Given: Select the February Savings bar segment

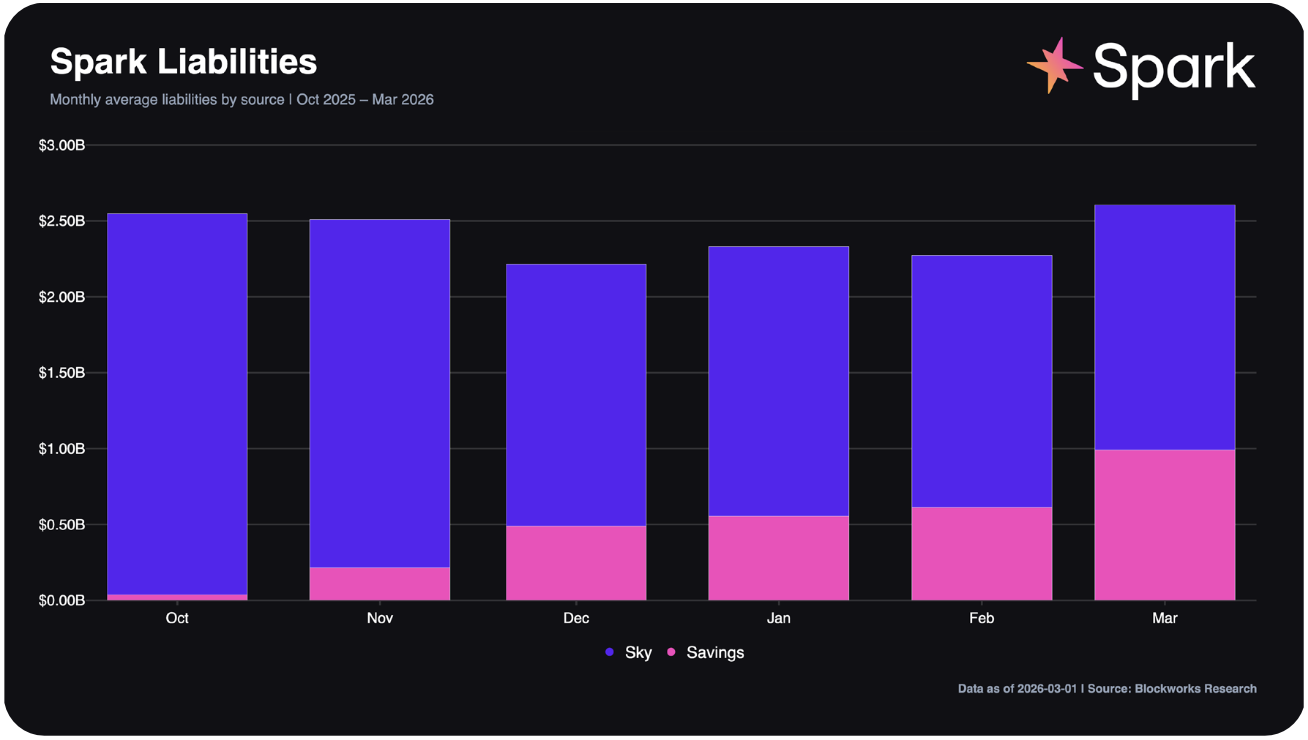Looking at the screenshot, I should tap(982, 554).
